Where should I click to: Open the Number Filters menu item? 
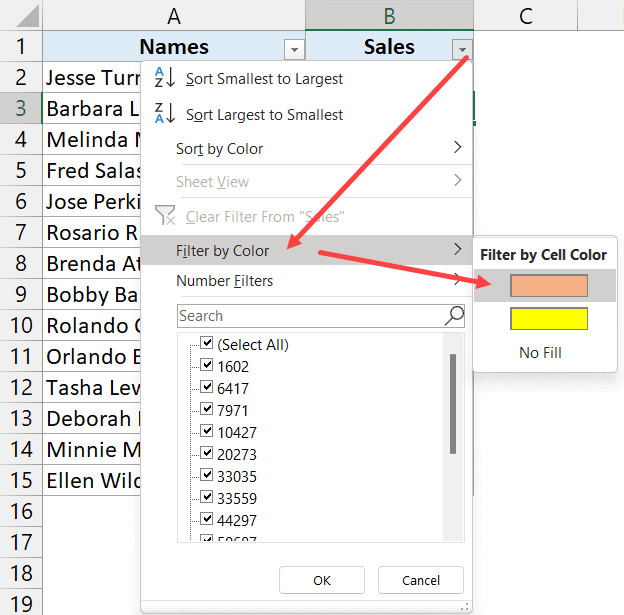click(224, 281)
